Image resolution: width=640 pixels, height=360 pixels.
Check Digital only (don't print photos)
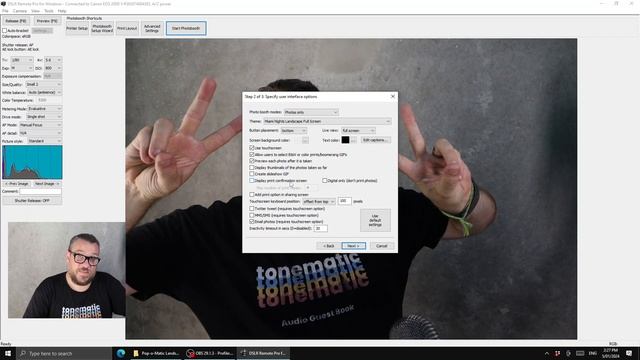pos(324,180)
